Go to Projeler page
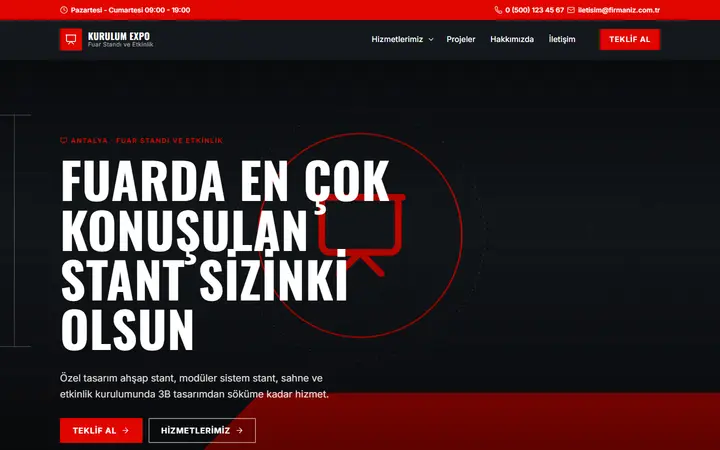The image size is (720, 450). [461, 39]
